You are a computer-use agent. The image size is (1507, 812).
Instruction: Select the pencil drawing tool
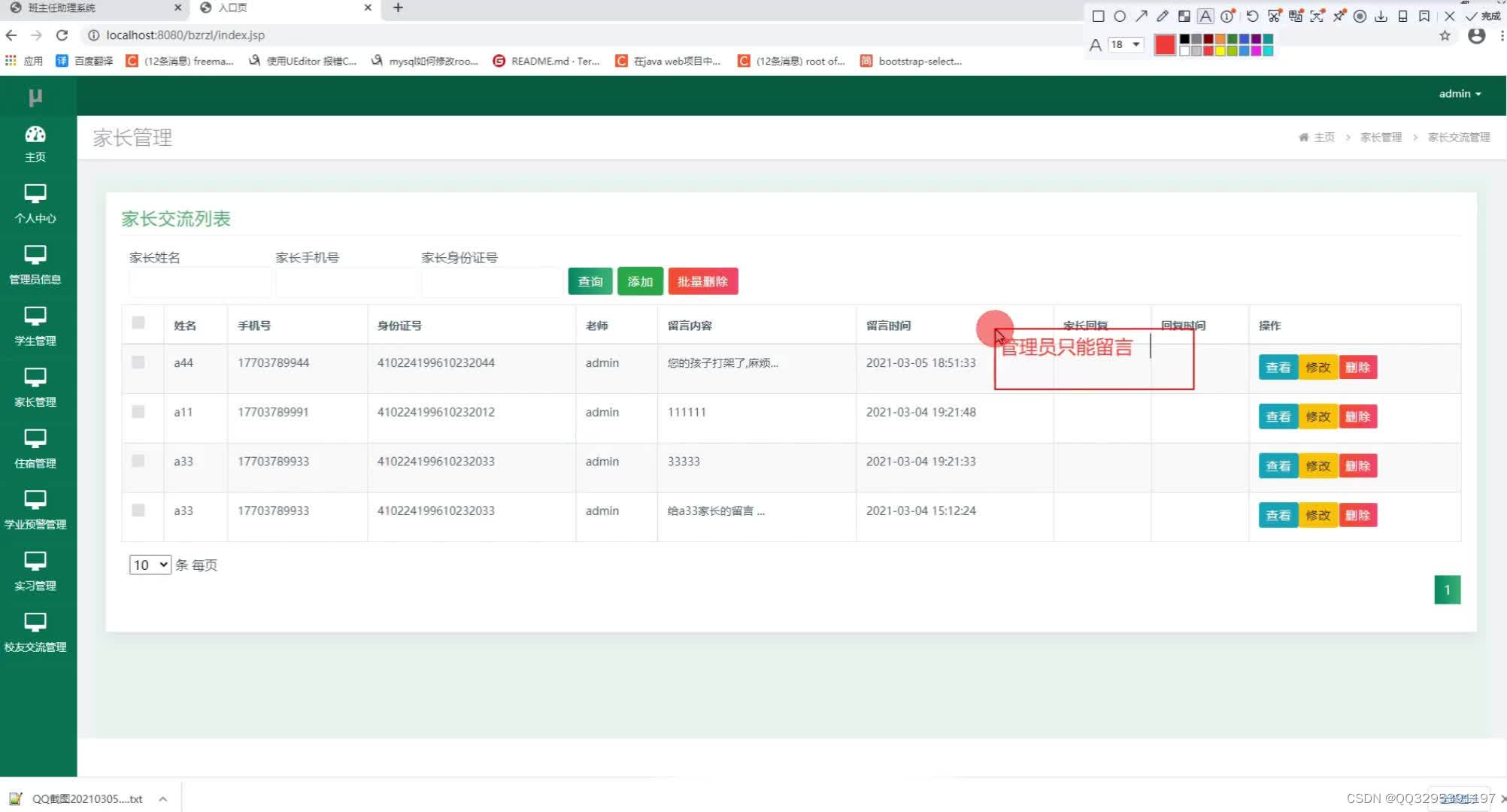point(1163,16)
